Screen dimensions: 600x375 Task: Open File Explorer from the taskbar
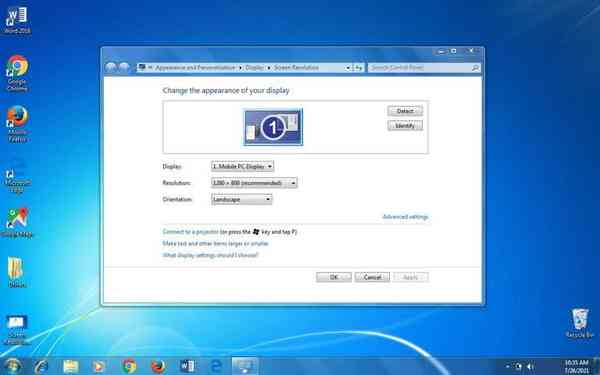pos(70,367)
